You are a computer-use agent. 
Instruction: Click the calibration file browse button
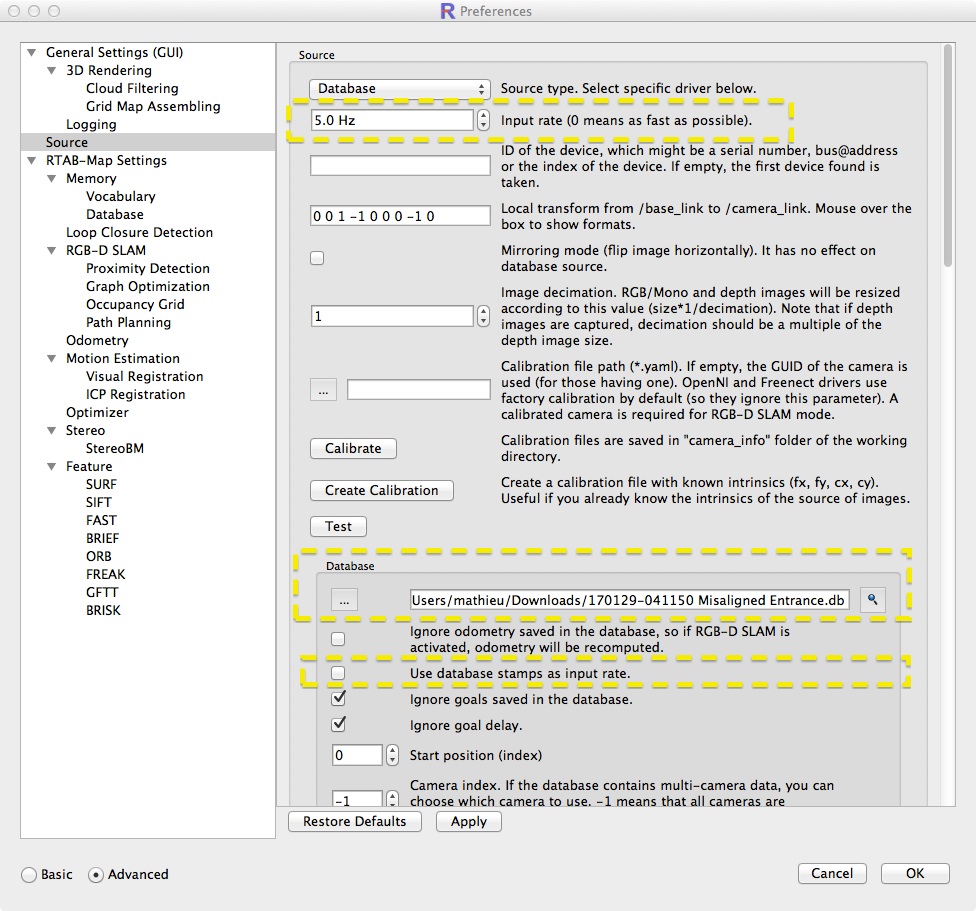(322, 391)
